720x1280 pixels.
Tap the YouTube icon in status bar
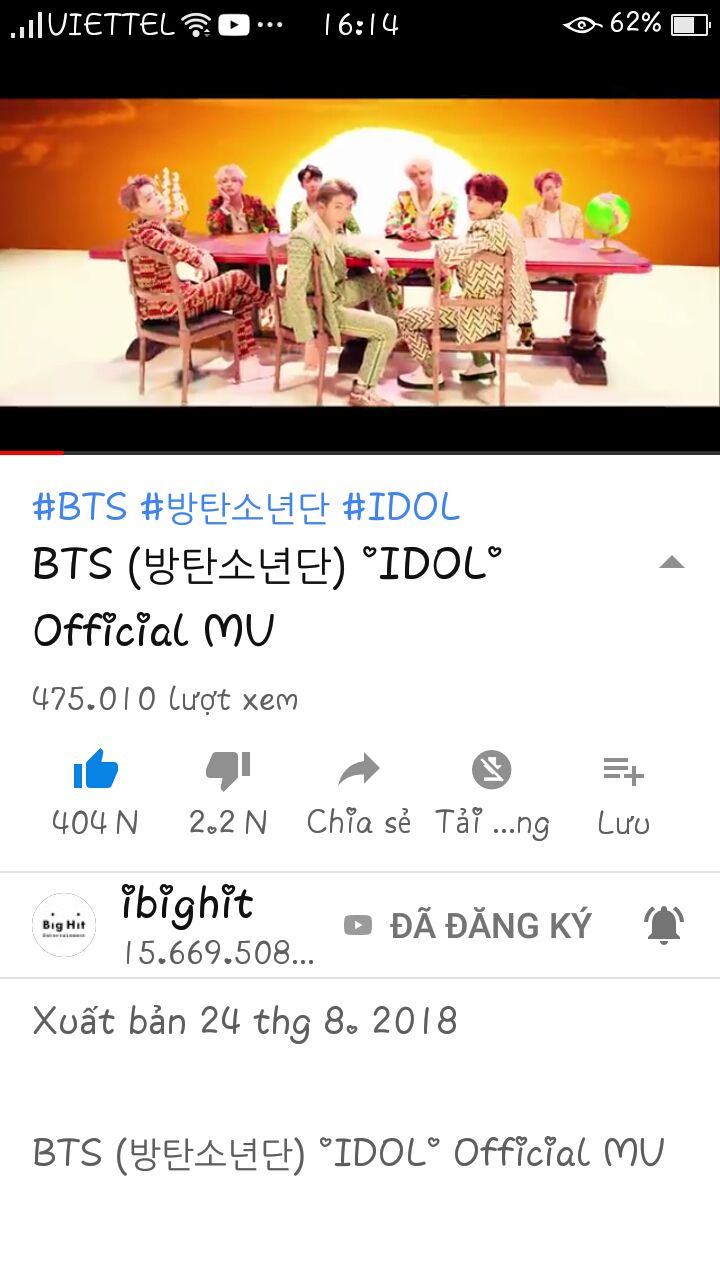[234, 24]
